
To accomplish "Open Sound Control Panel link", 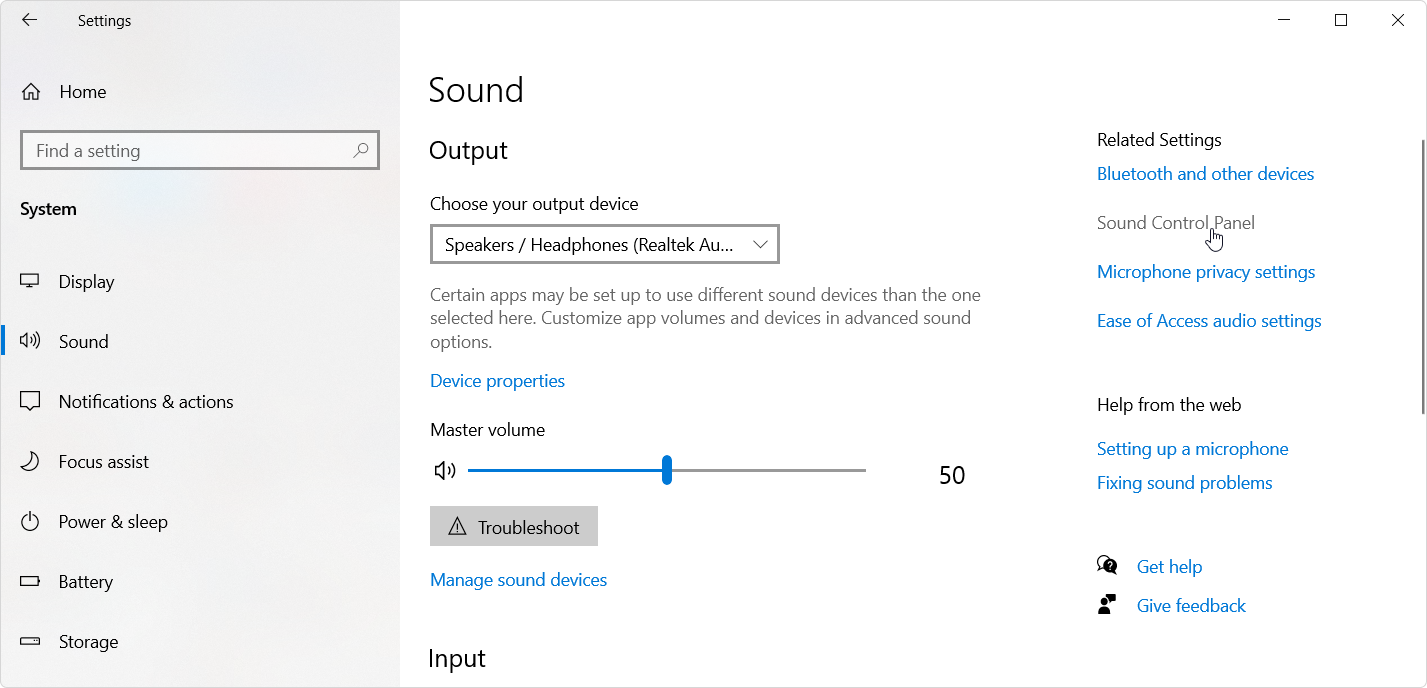I will tap(1175, 223).
